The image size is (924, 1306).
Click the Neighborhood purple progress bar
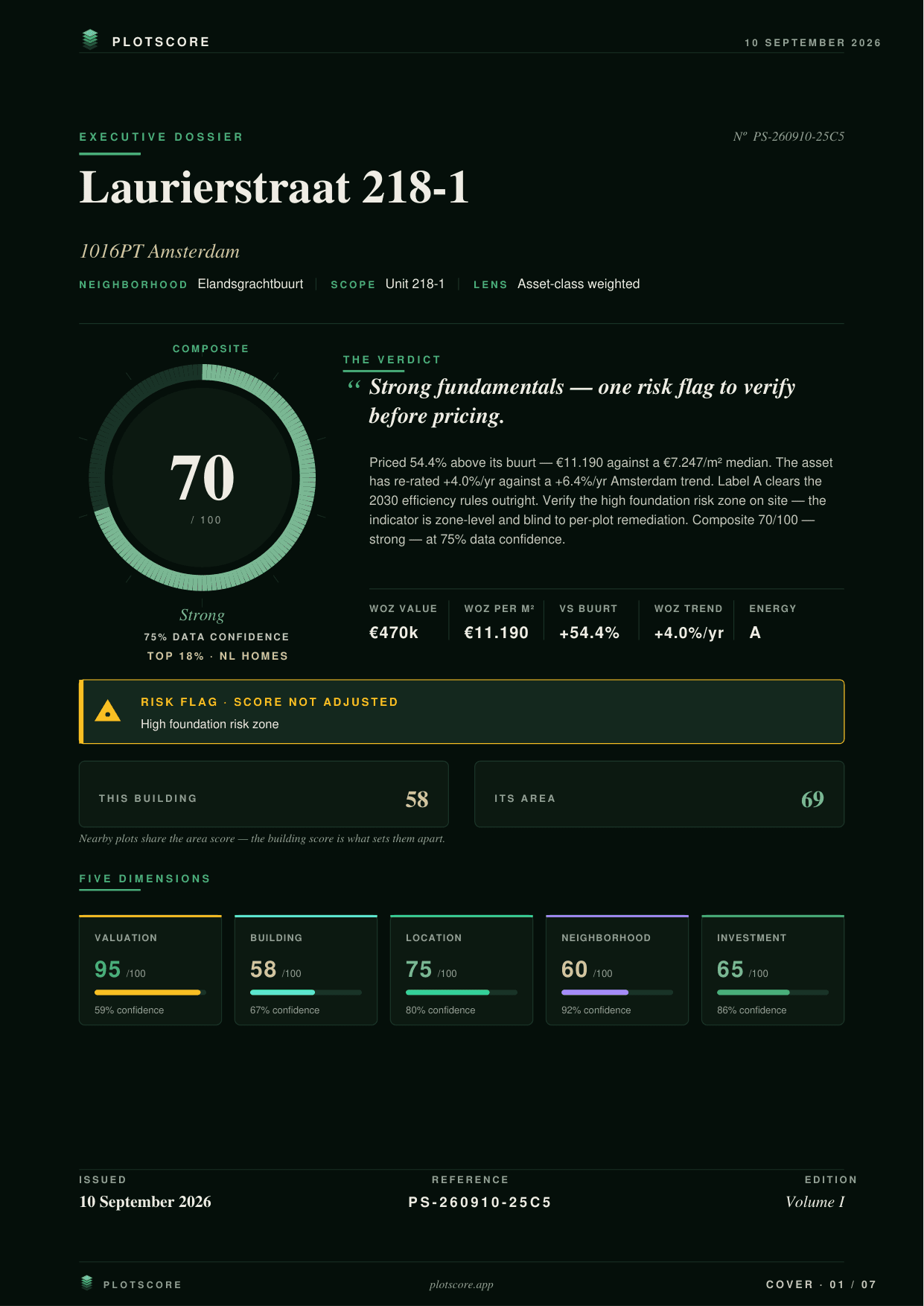tap(617, 993)
